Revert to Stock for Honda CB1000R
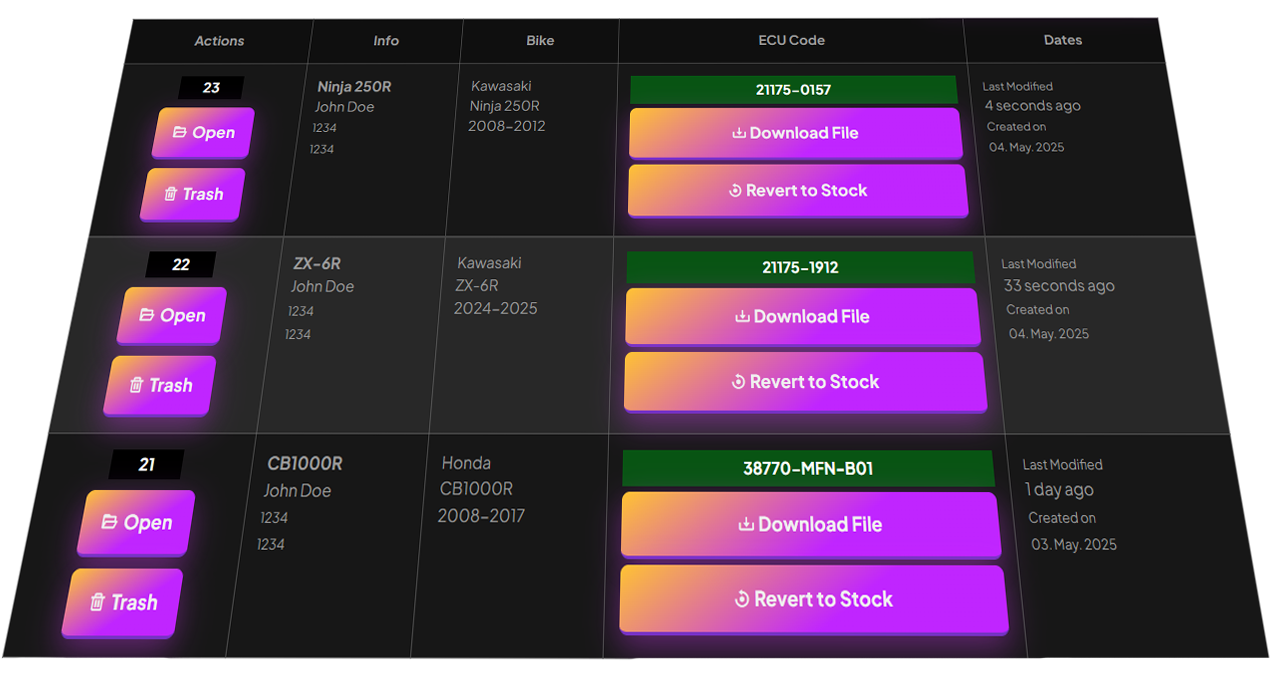The width and height of the screenshot is (1271, 682). [x=813, y=599]
